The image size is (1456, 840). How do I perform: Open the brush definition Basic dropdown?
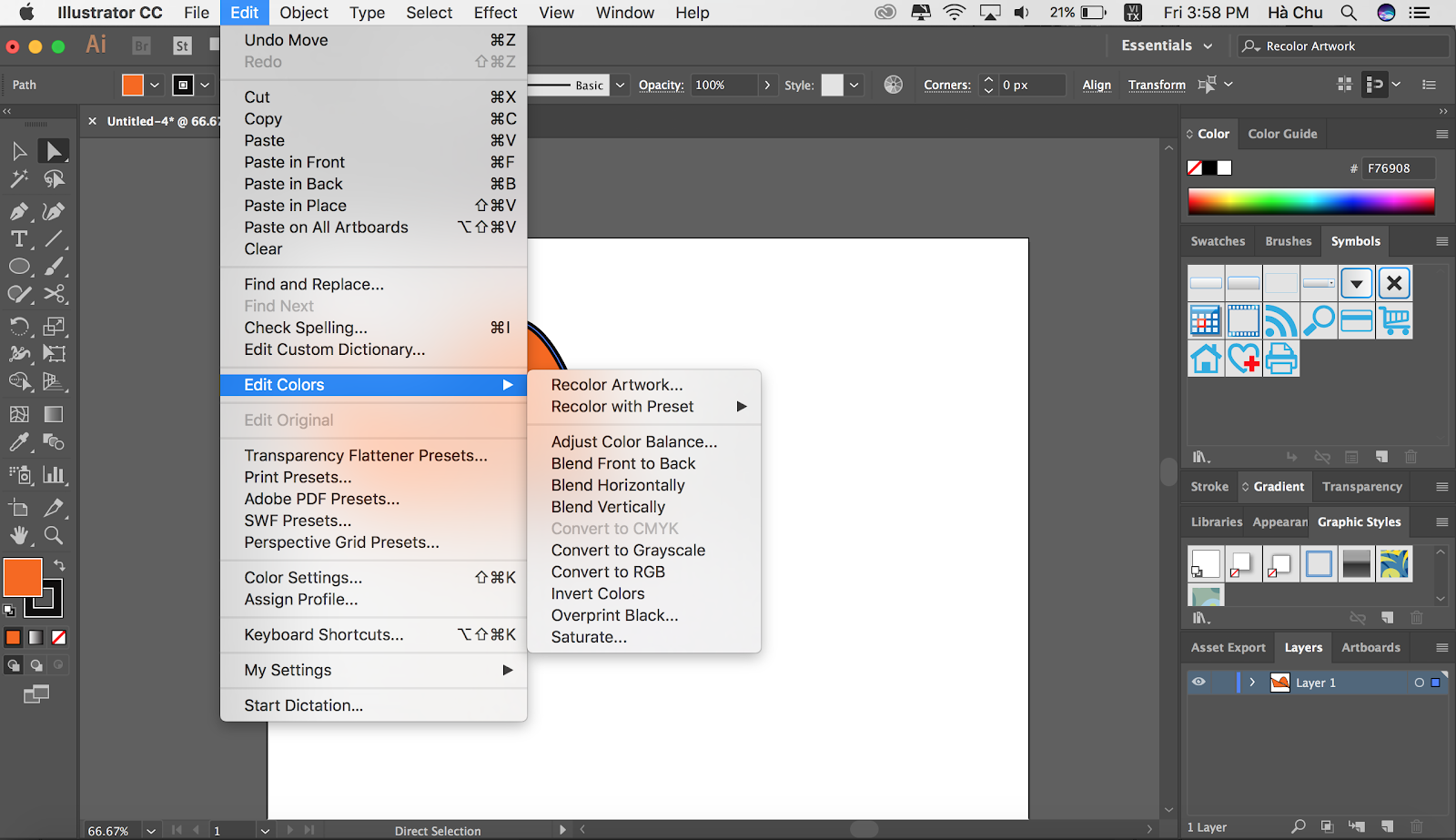(x=621, y=85)
